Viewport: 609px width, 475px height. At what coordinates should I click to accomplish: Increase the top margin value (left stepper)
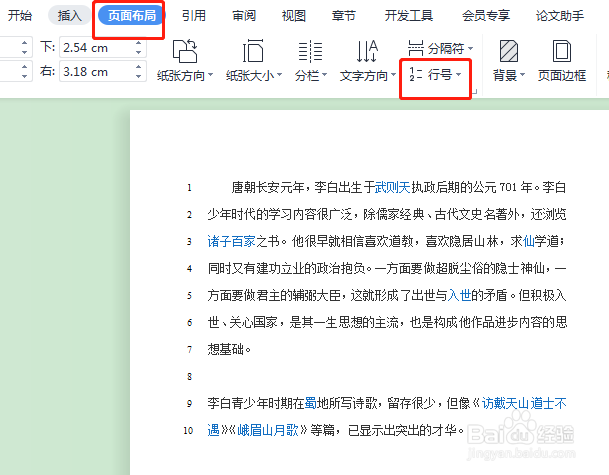[24, 43]
